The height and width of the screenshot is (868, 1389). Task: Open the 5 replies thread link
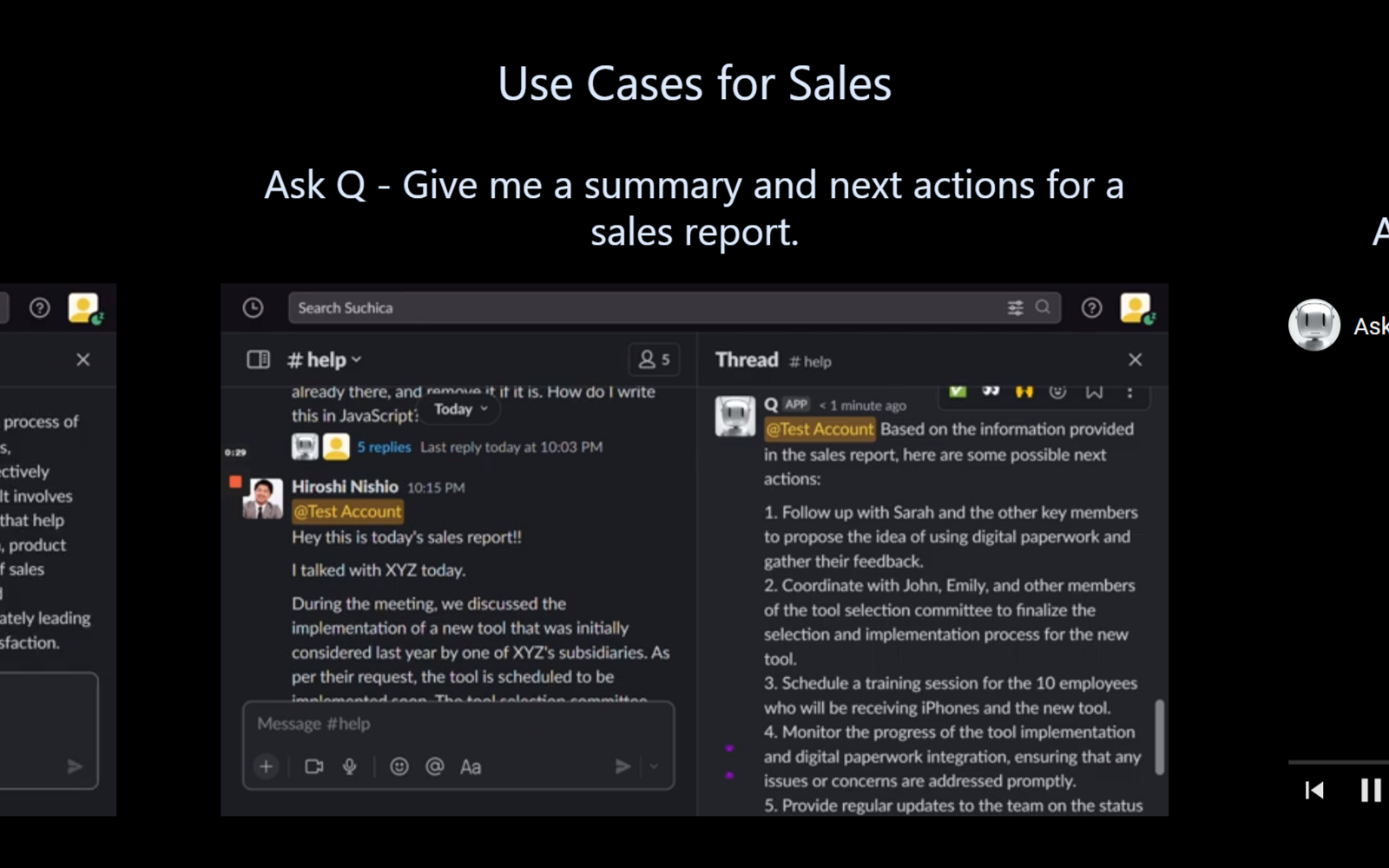pyautogui.click(x=384, y=447)
